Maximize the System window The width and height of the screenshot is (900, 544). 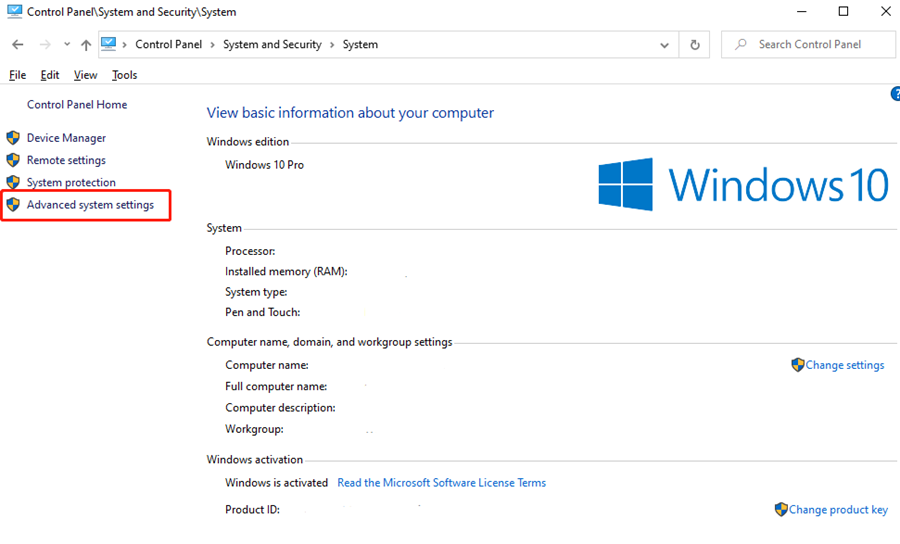843,11
